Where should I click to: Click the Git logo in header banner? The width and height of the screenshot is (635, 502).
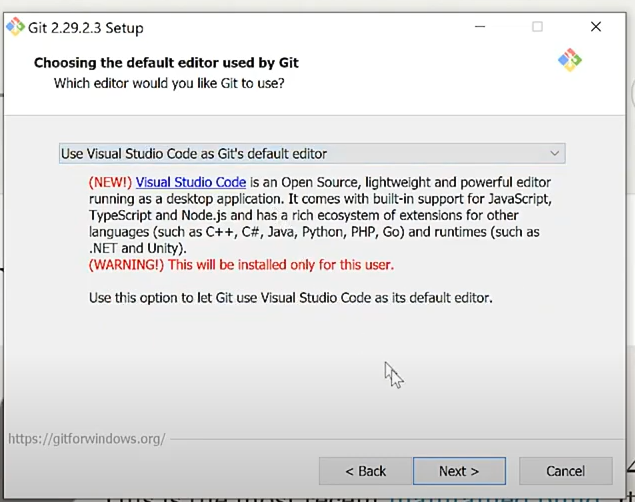[570, 60]
